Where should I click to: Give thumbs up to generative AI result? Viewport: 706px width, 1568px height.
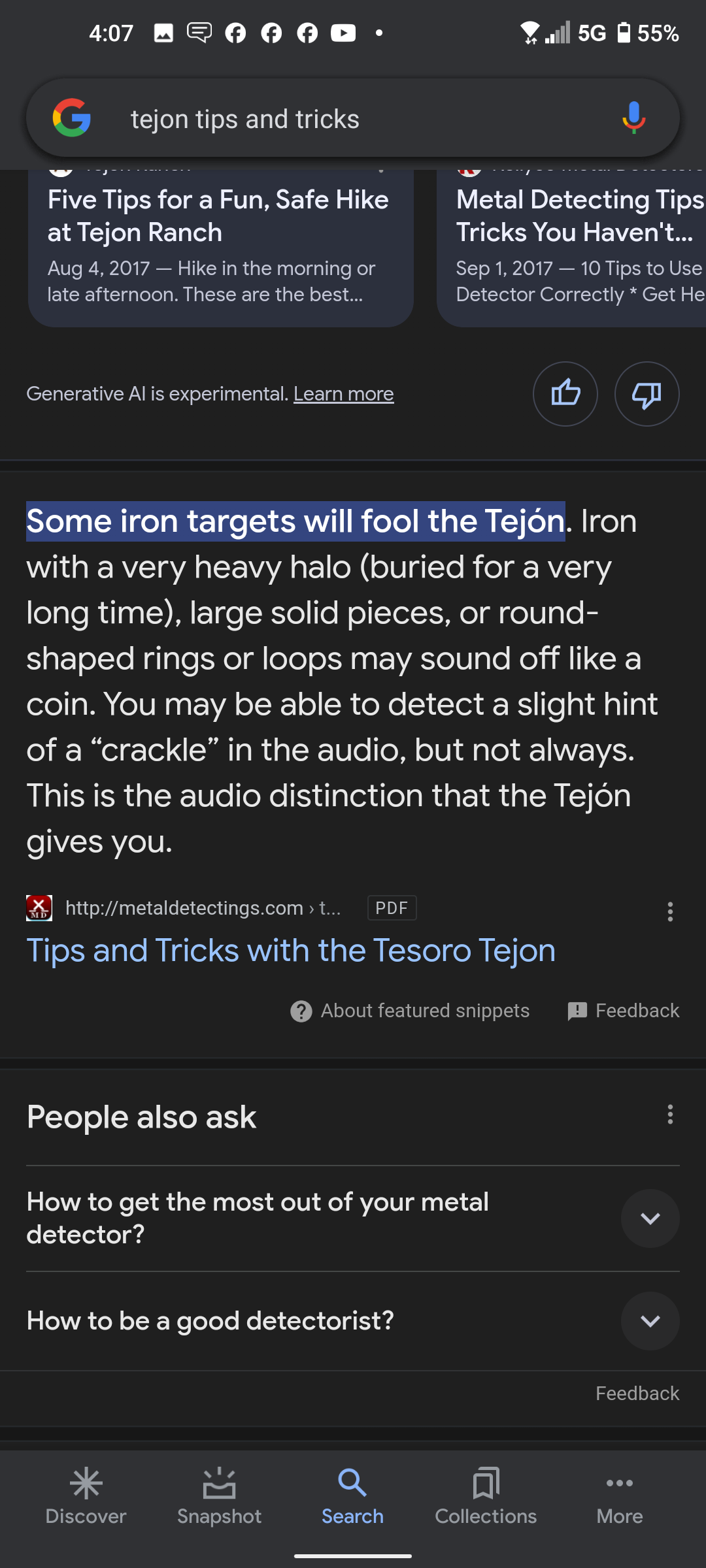point(565,394)
